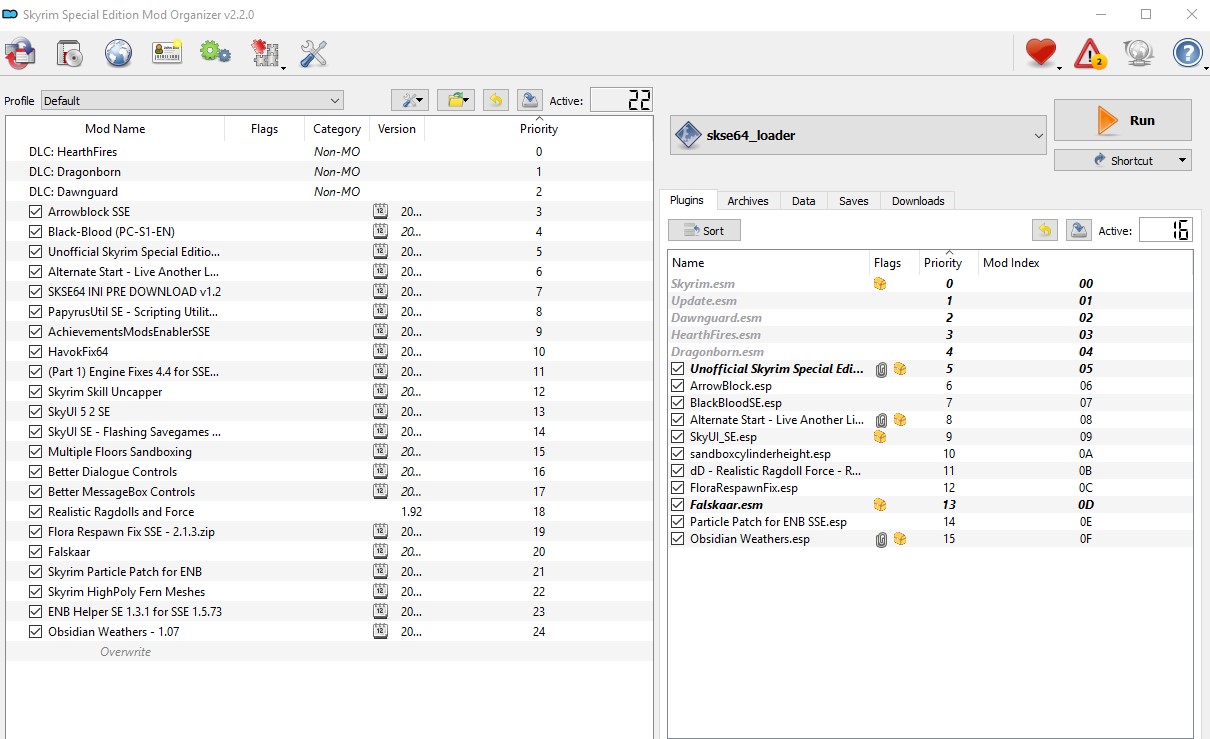Open the Executables gears icon
Viewport: 1210px width, 739px height.
[x=215, y=52]
